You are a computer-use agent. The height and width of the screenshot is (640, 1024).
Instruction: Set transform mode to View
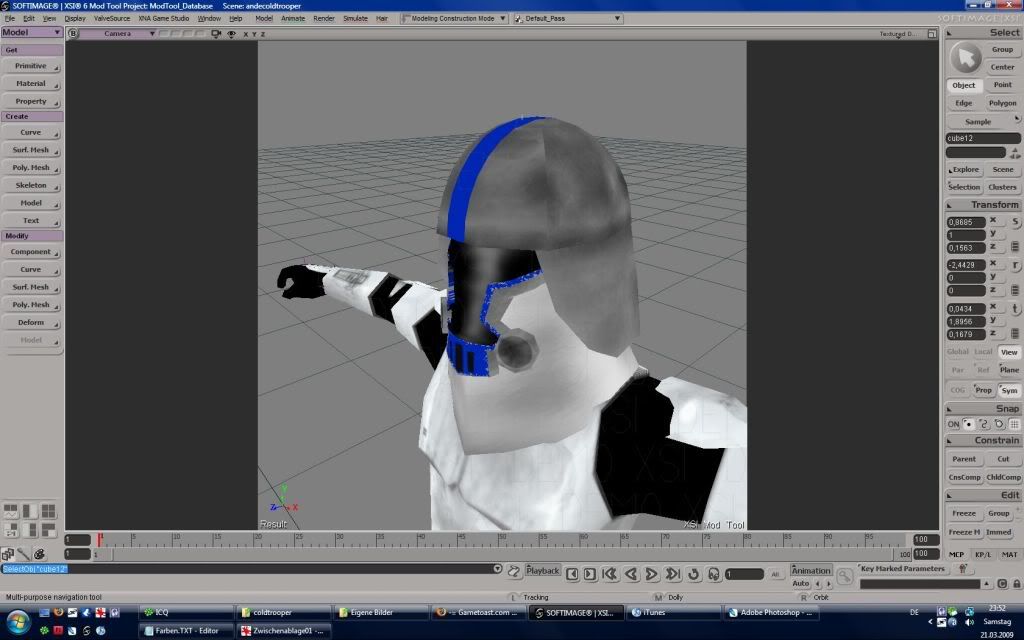pyautogui.click(x=1009, y=352)
